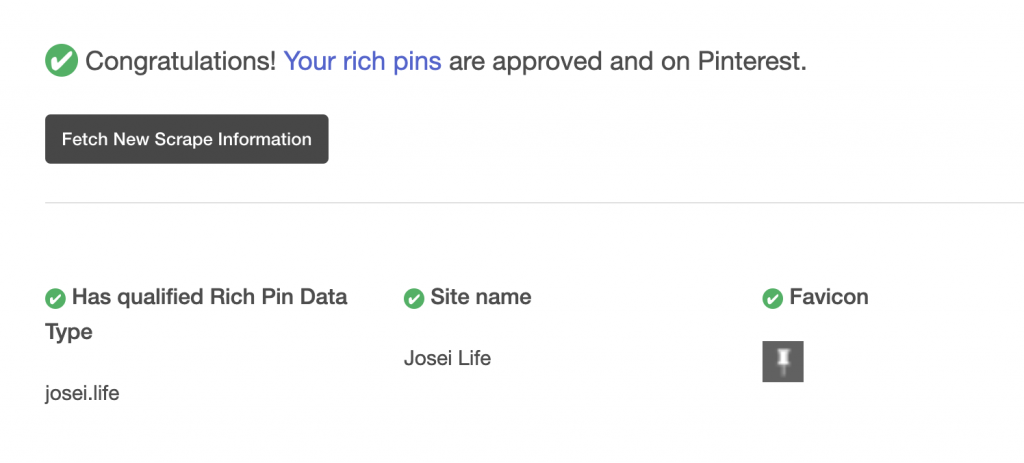Screen dimensions: 1024x463
Task: Click the green check next to Favicon heading
Action: 773,298
